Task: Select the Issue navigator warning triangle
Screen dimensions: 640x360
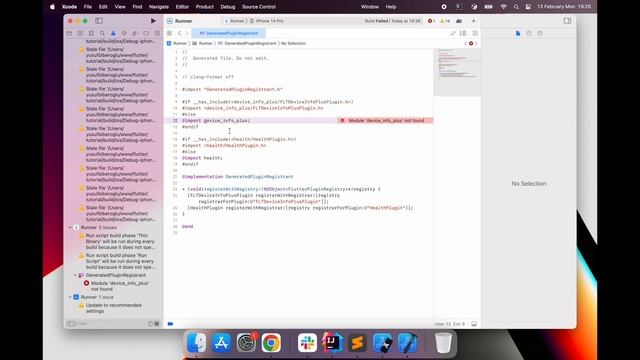Action: (113, 33)
